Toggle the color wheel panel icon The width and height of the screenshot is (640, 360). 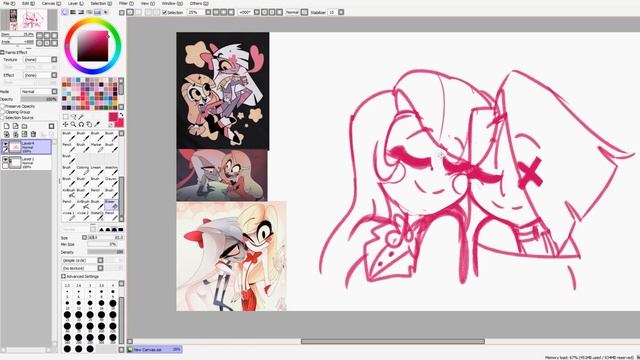65,12
